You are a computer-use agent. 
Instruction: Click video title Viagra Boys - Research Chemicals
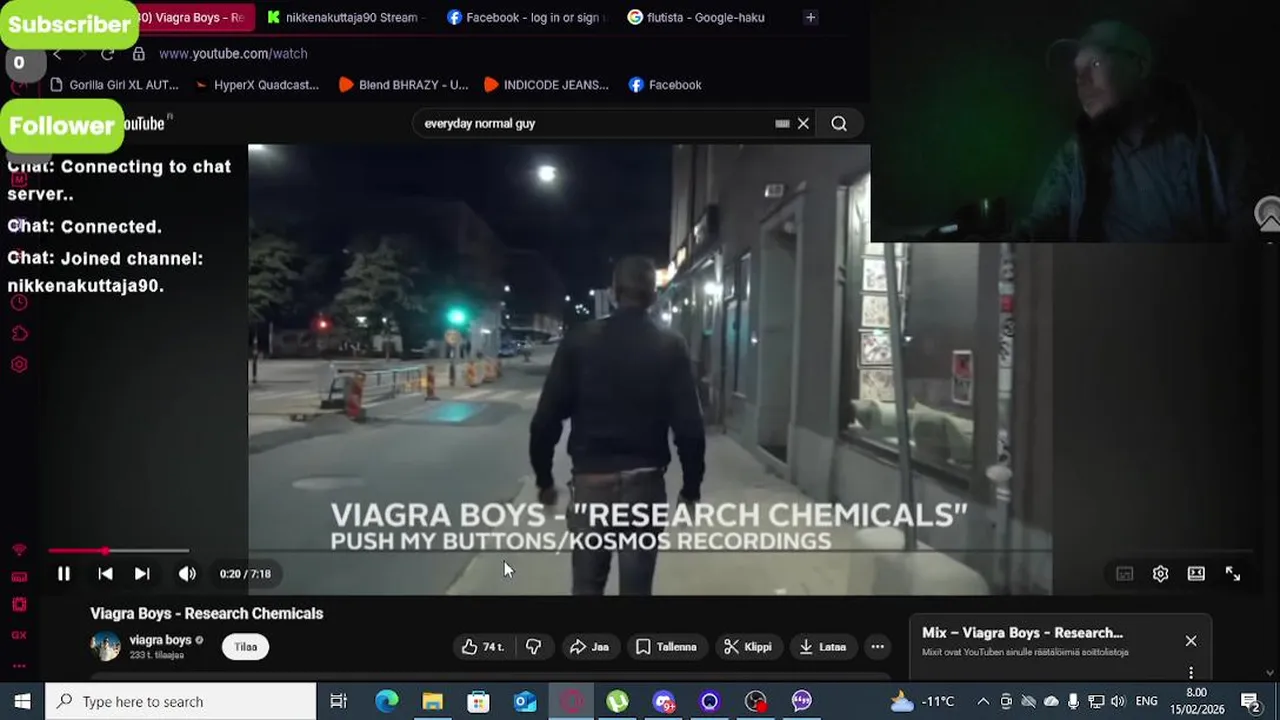coord(207,614)
